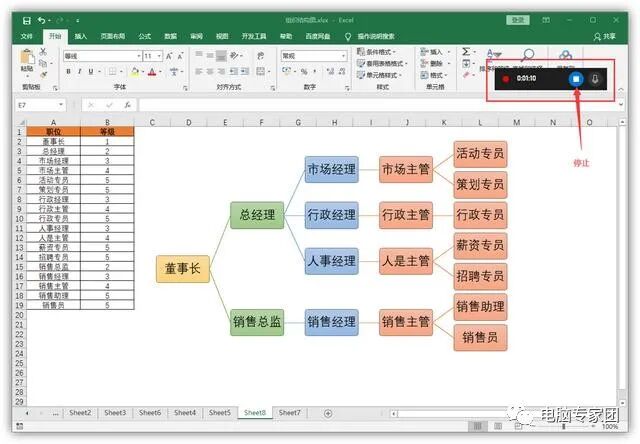Image resolution: width=640 pixels, height=444 pixels.
Task: Open Sort and Filter icon
Action: click(x=493, y=55)
